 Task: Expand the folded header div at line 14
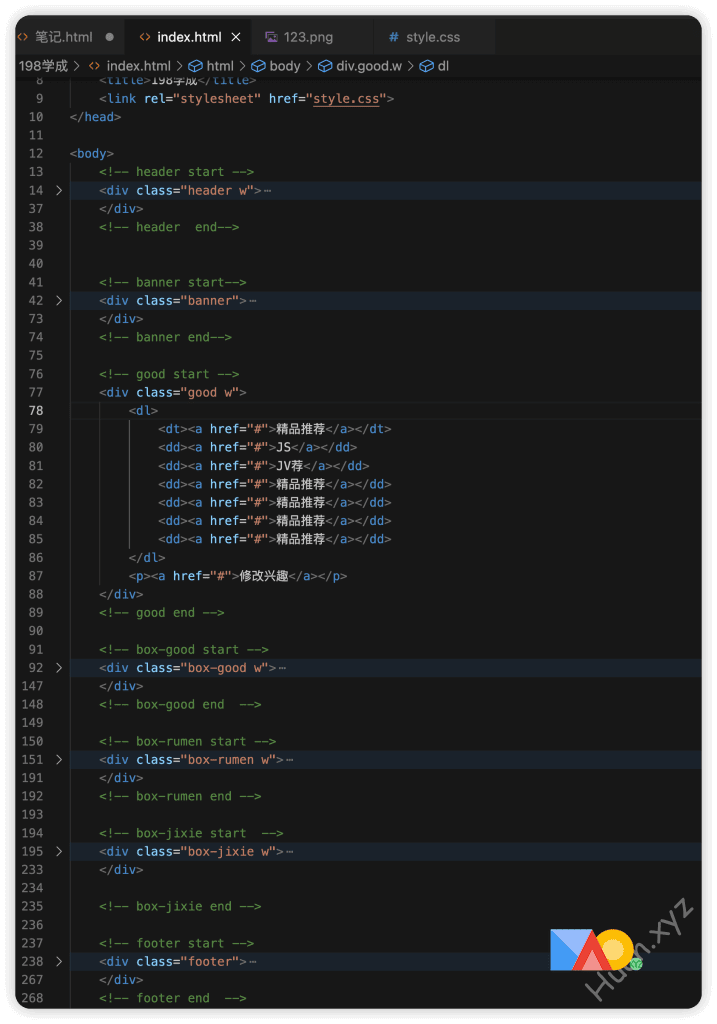click(59, 190)
